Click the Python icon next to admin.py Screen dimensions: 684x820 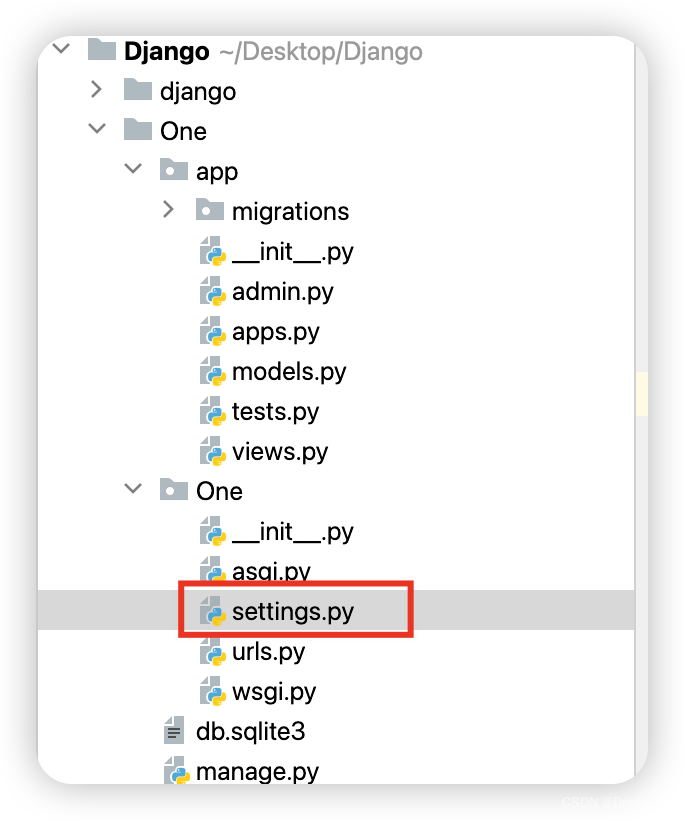pyautogui.click(x=213, y=291)
